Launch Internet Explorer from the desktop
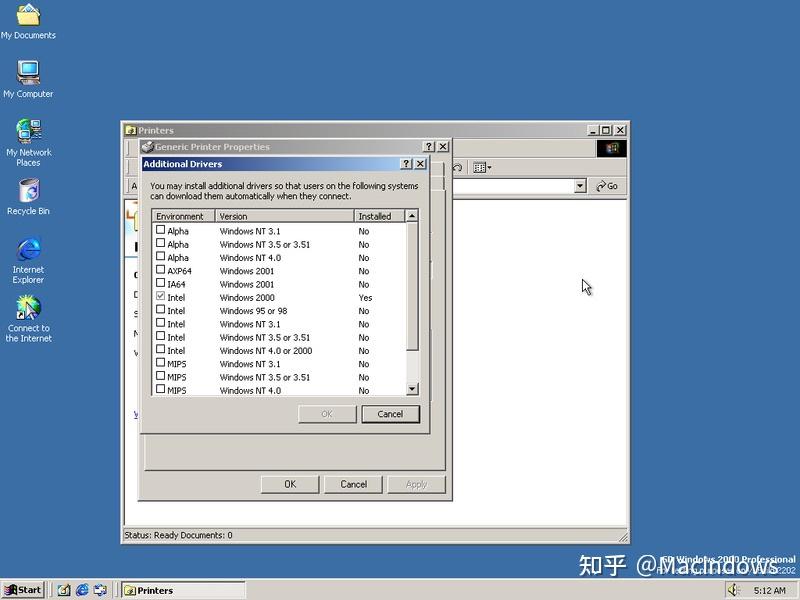Image resolution: width=800 pixels, height=600 pixels. [x=28, y=250]
